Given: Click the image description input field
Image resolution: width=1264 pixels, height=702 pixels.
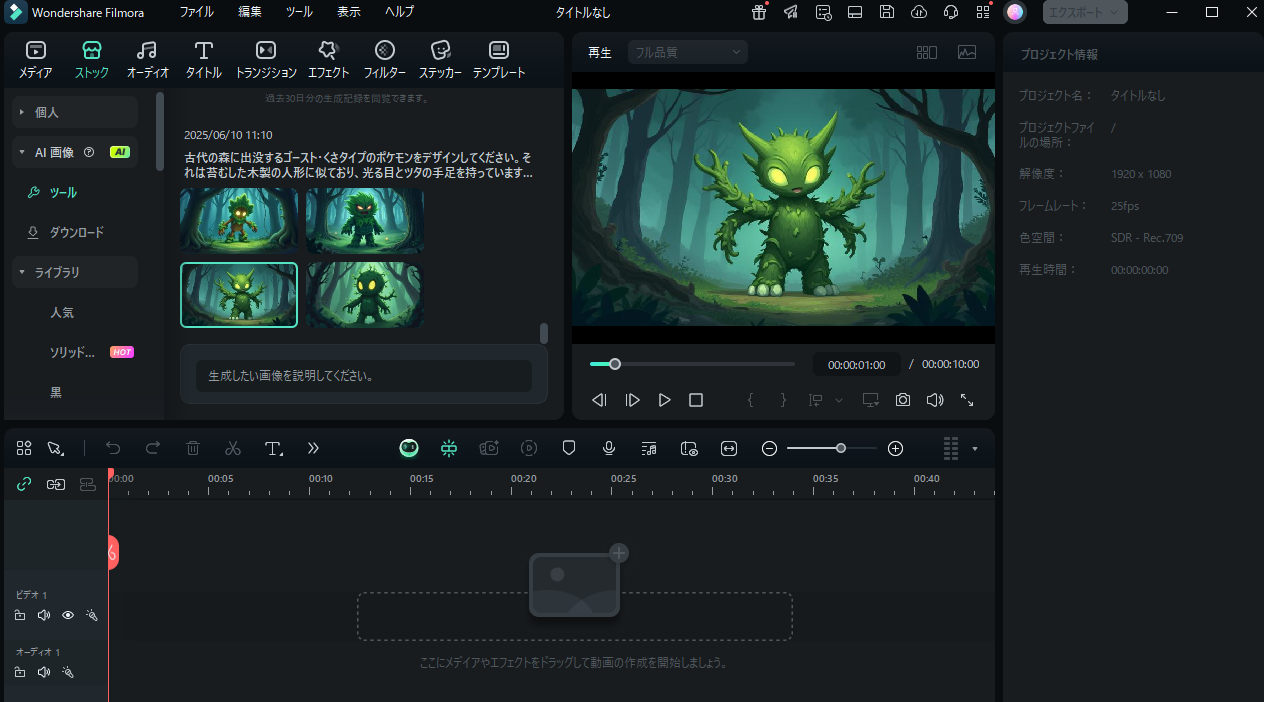Looking at the screenshot, I should [364, 376].
